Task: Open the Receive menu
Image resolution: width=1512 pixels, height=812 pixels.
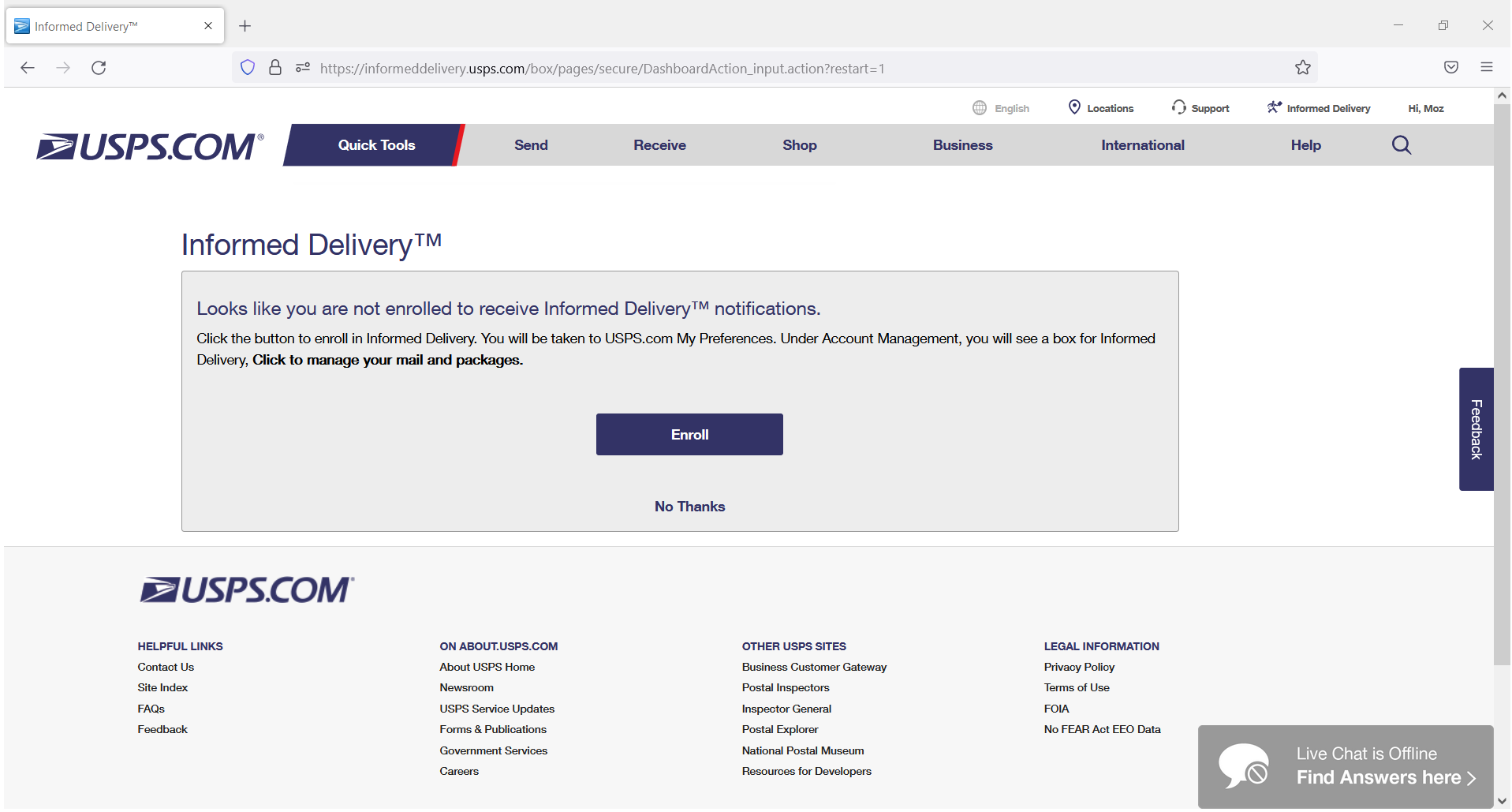Action: [659, 145]
